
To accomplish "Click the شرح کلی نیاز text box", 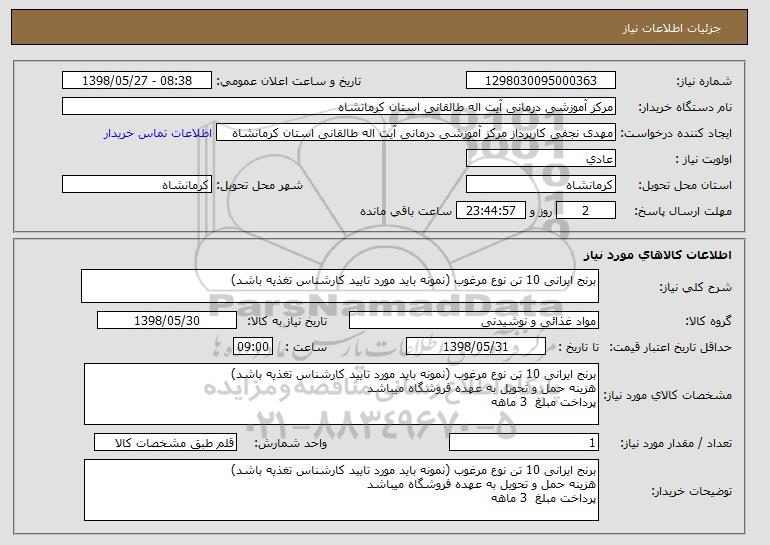I will [340, 286].
